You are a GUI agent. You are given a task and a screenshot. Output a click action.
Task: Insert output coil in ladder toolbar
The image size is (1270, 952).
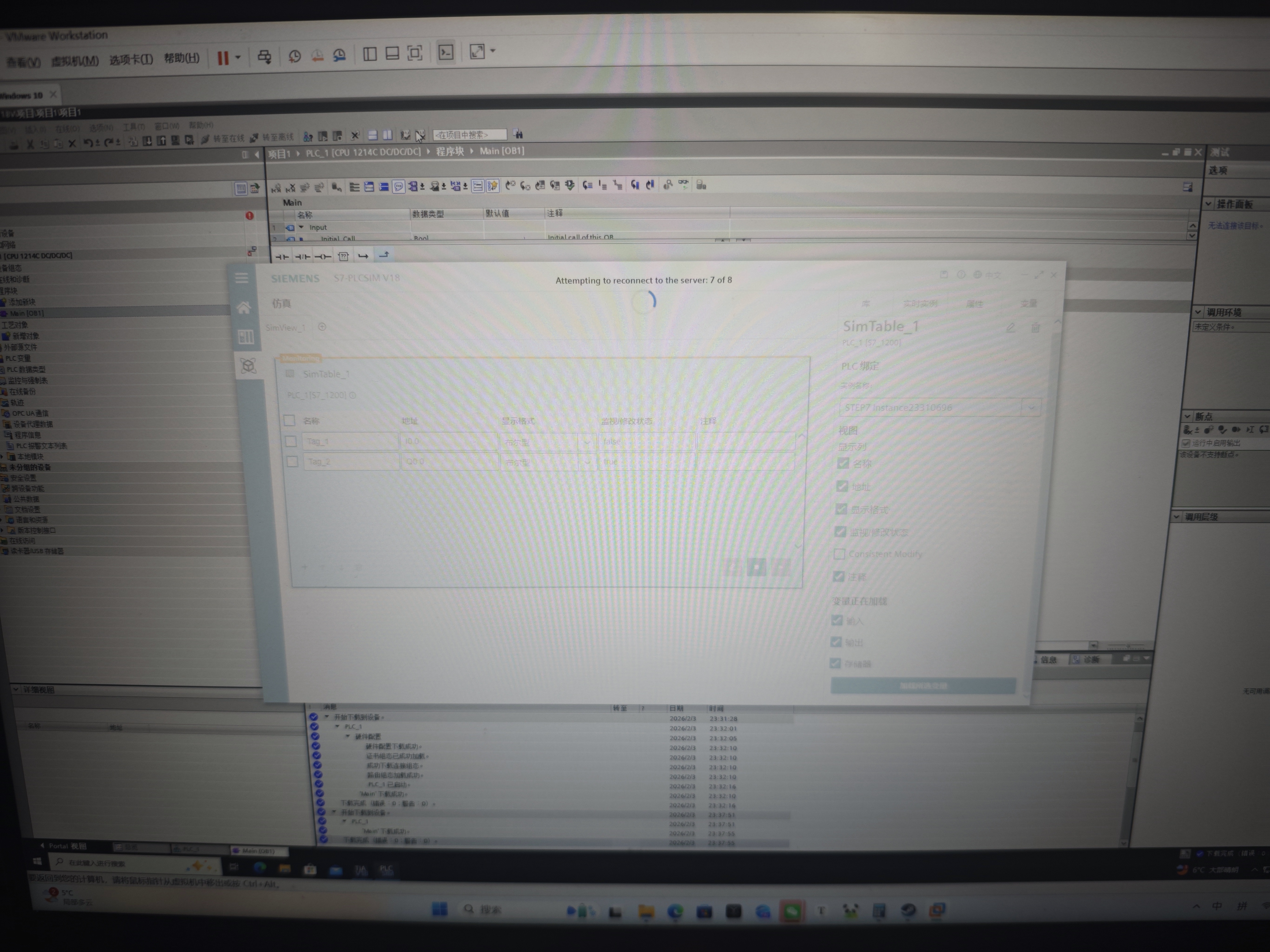click(323, 257)
